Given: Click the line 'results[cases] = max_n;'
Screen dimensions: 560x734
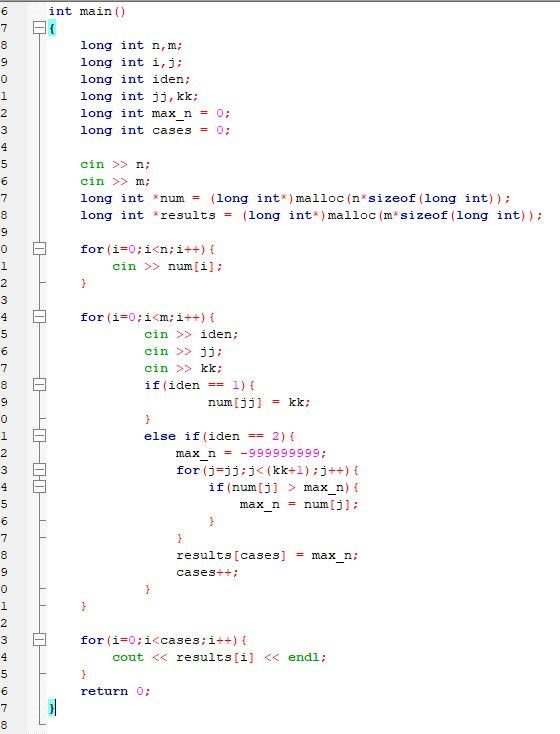Looking at the screenshot, I should tap(267, 555).
